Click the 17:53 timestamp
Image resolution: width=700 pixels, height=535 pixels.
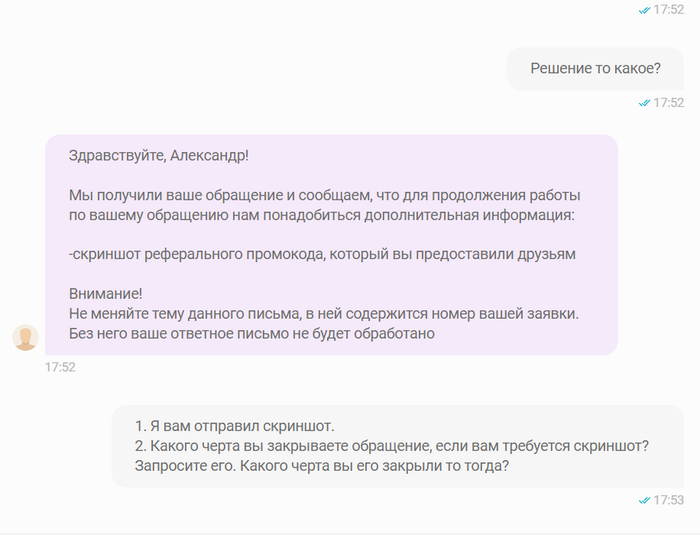pyautogui.click(x=668, y=499)
